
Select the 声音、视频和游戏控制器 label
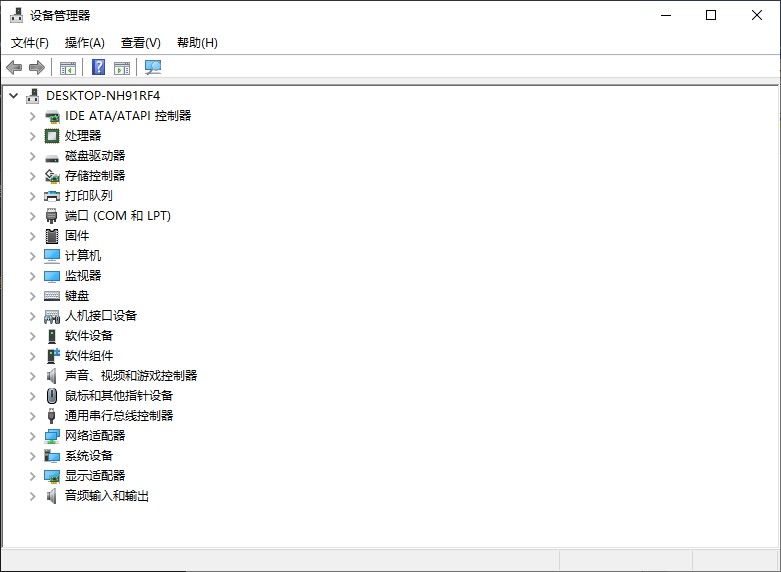[x=131, y=376]
